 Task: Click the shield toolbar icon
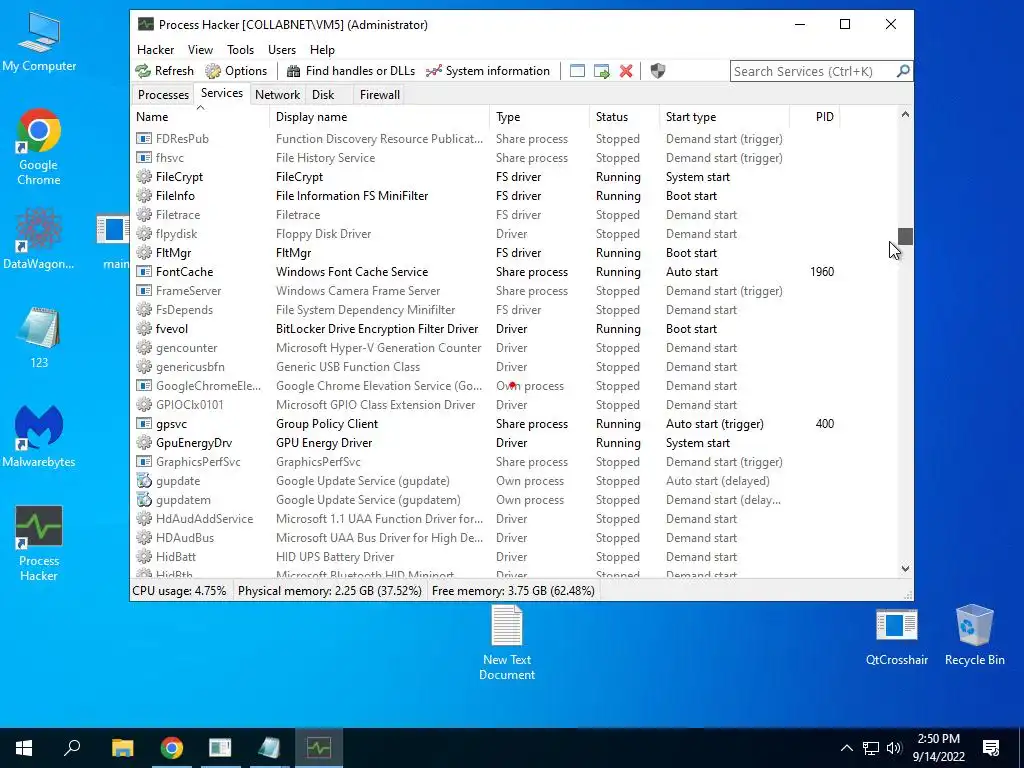point(658,71)
